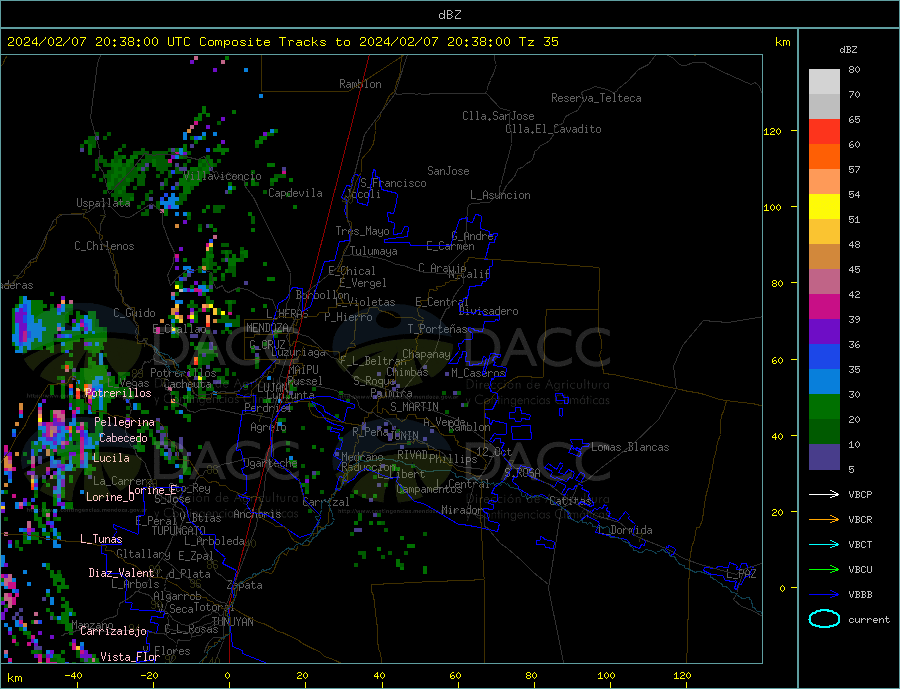Click the Composite Tracks timestamp header text

282,42
